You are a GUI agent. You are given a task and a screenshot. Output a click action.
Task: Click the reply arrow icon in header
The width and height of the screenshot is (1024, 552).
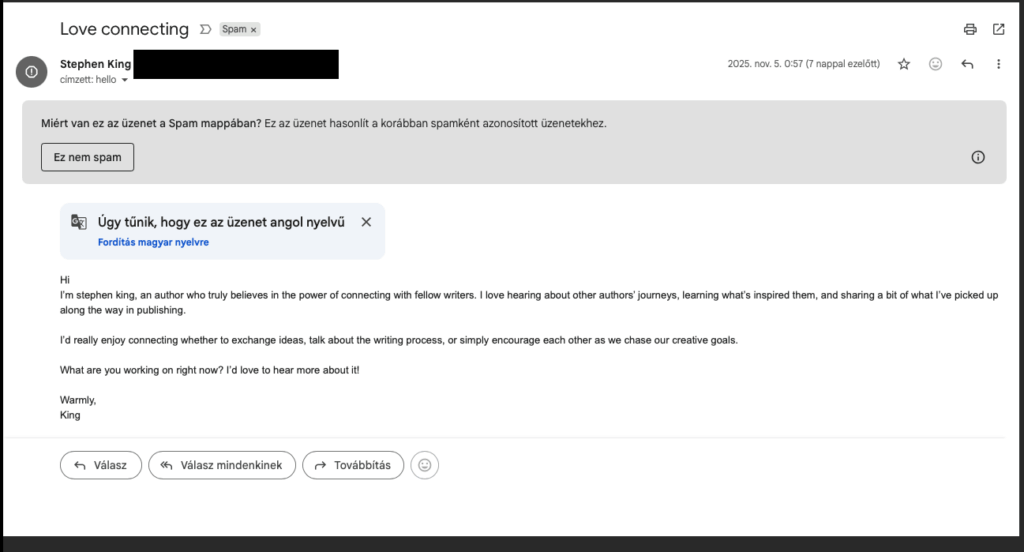(967, 64)
